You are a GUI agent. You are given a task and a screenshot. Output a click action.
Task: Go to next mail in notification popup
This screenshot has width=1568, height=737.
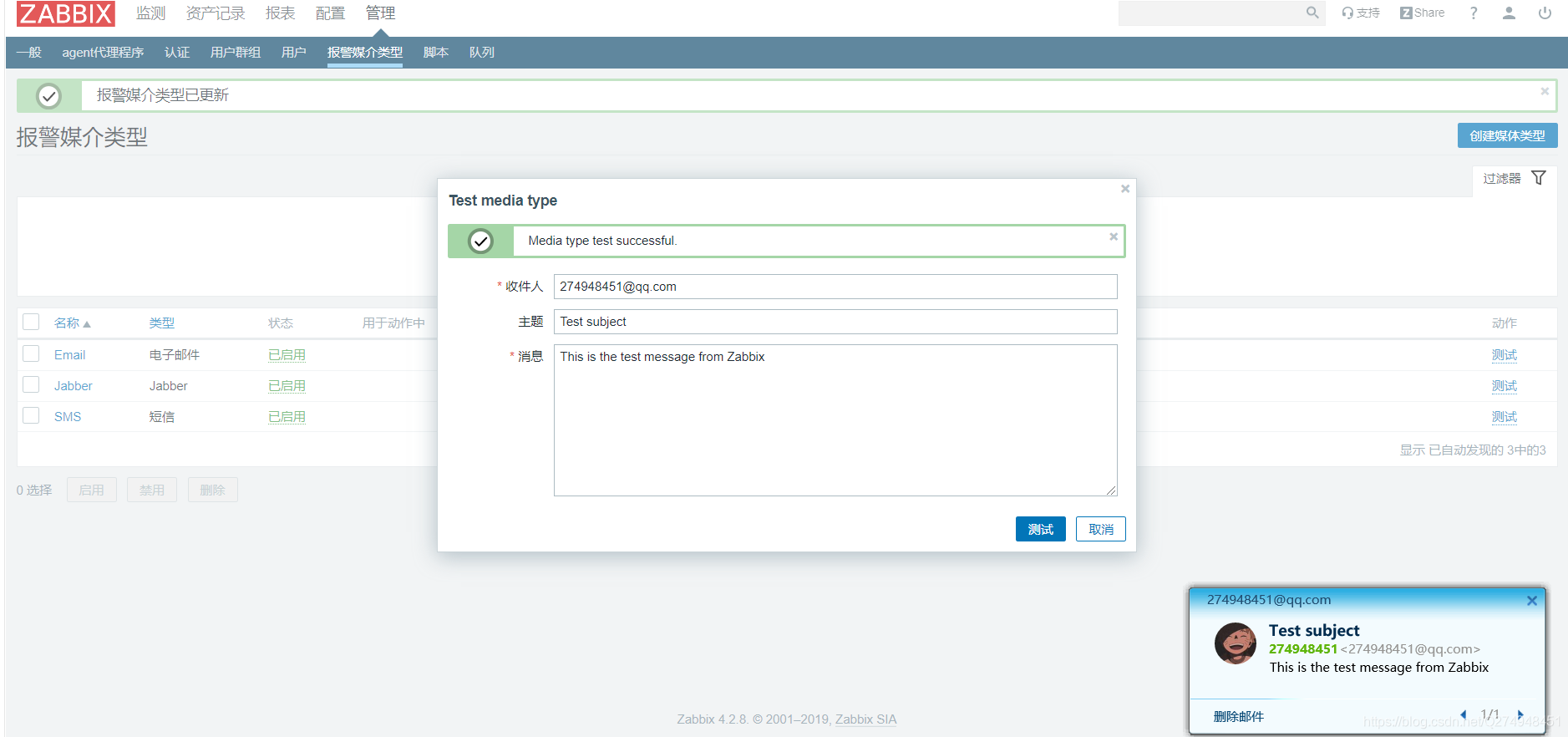(1520, 714)
